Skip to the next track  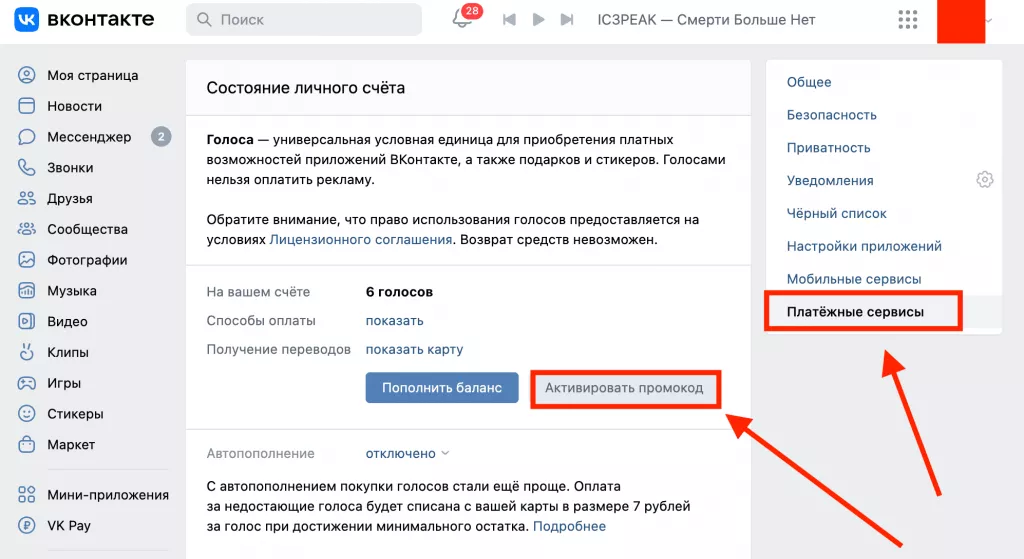[x=567, y=19]
